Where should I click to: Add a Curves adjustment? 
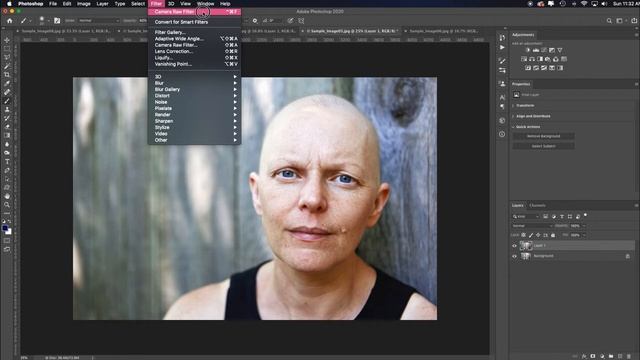pos(544,50)
